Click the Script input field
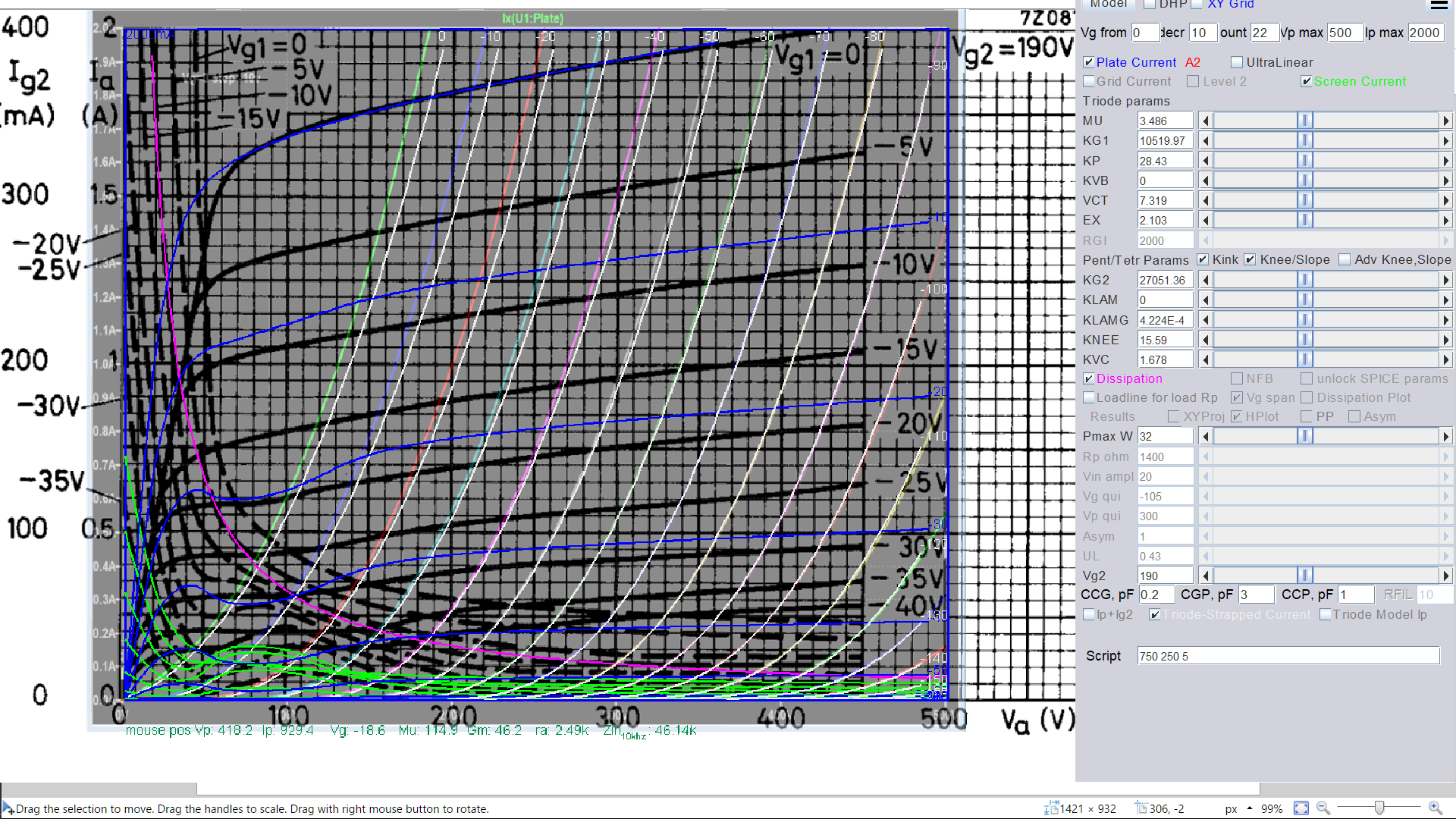The height and width of the screenshot is (819, 1456). [1288, 656]
